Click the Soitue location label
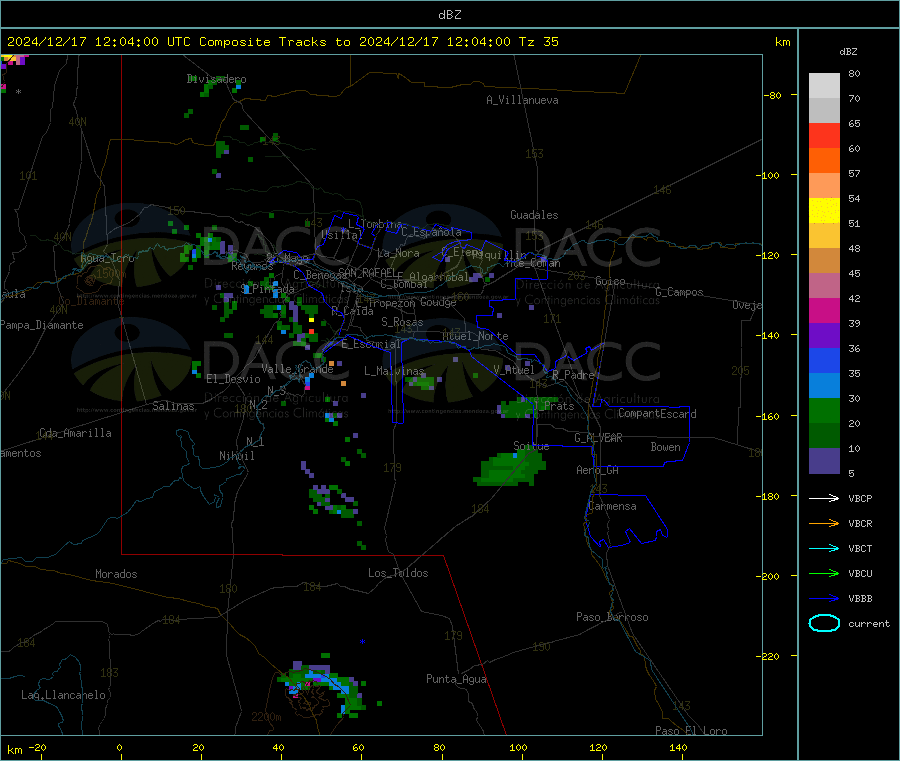The height and width of the screenshot is (761, 900). click(532, 446)
